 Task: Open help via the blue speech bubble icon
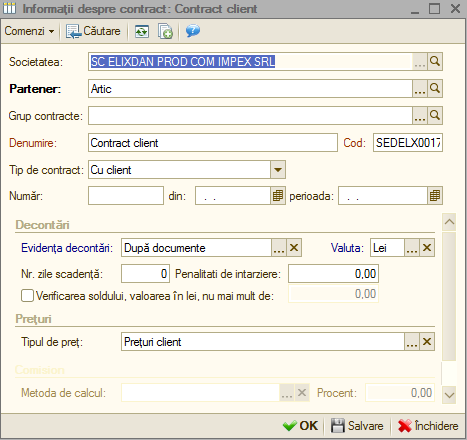click(193, 31)
